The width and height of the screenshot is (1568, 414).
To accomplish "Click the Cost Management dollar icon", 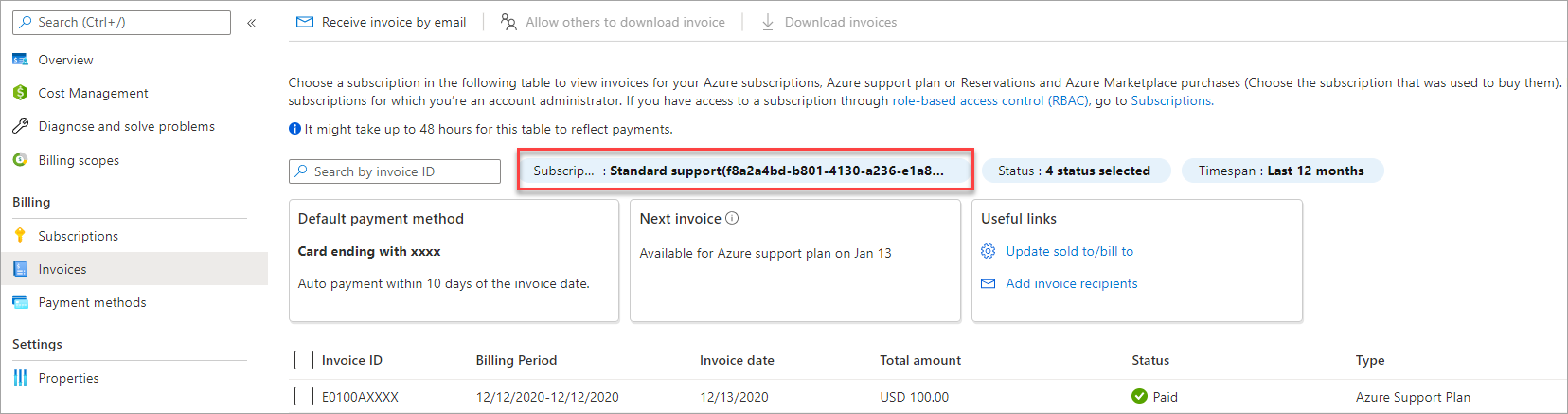I will coord(20,93).
